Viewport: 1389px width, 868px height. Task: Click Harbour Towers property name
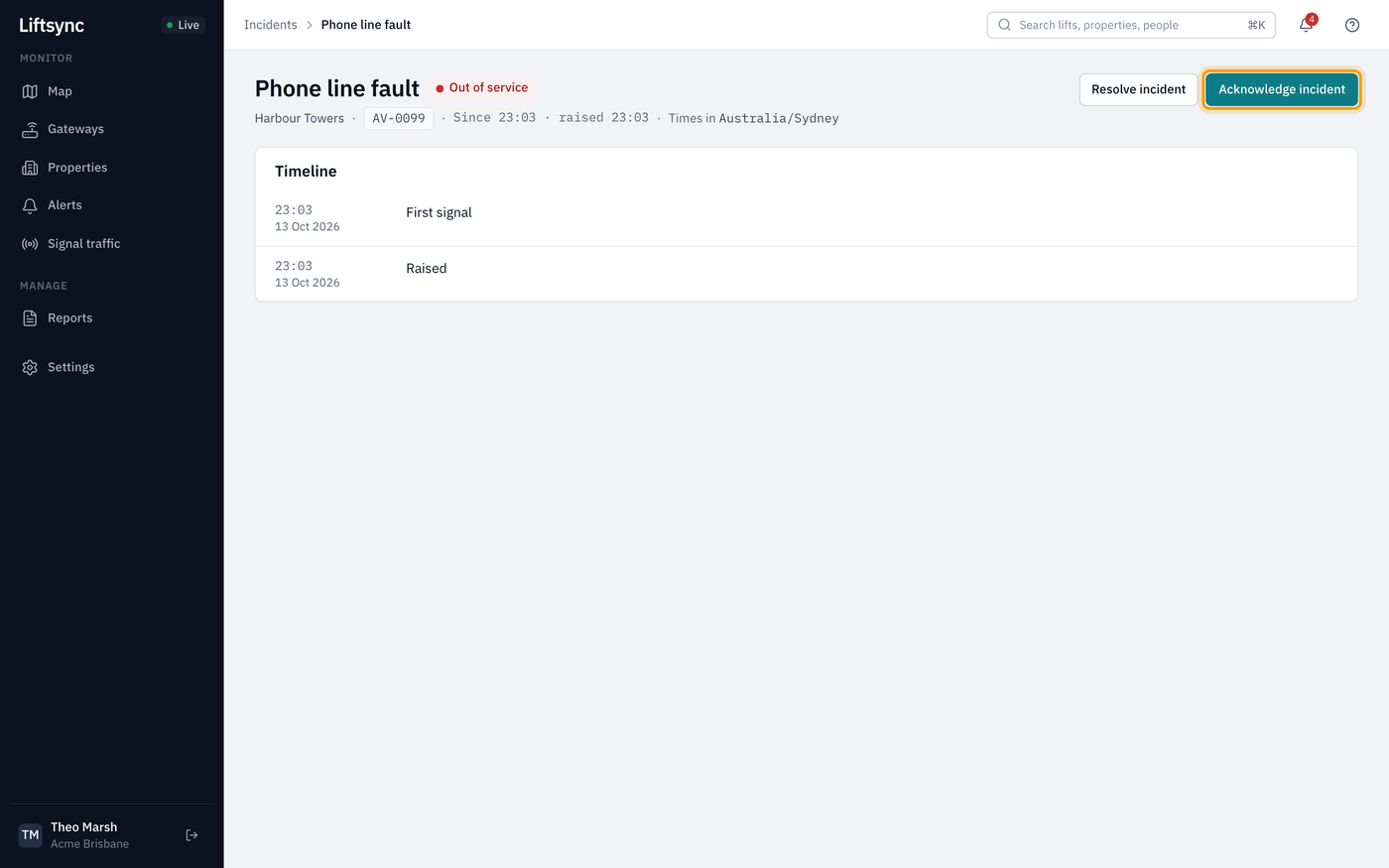coord(300,118)
